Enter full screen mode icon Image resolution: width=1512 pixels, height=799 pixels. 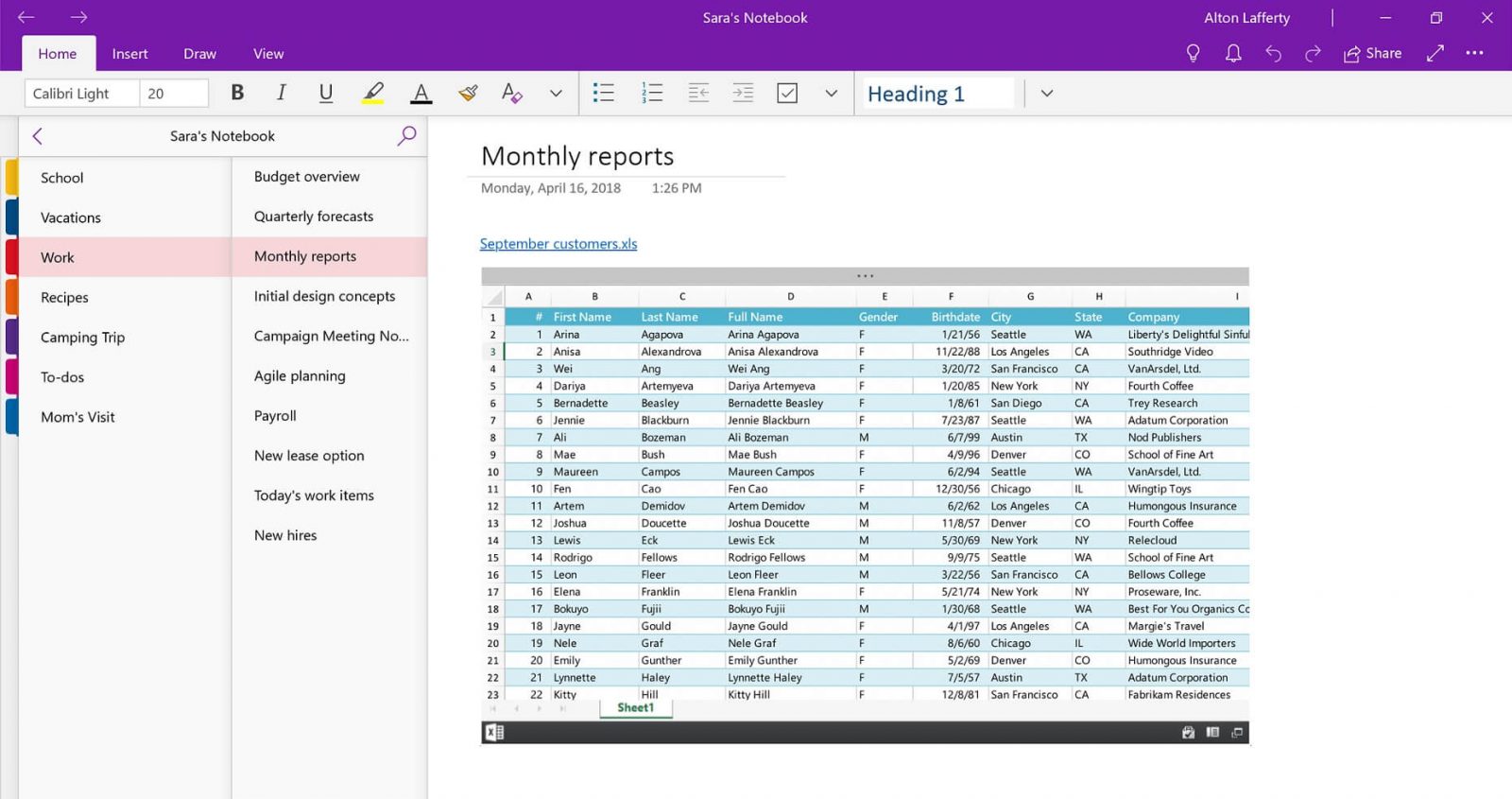click(1435, 54)
